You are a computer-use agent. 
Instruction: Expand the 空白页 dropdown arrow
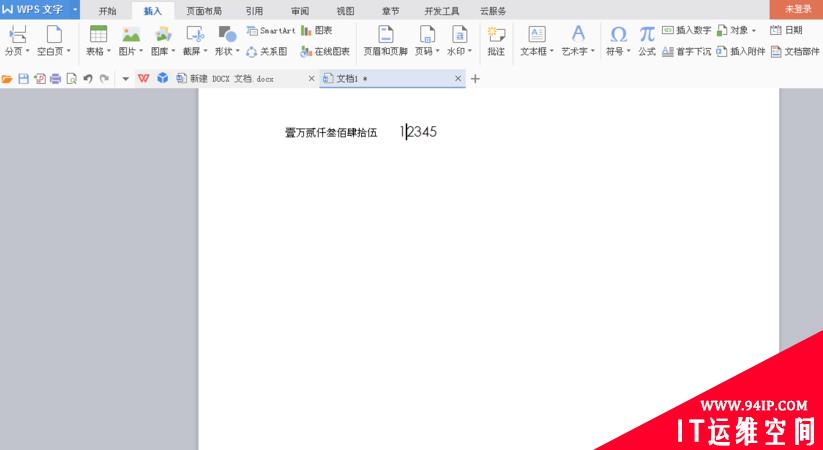tap(68, 51)
